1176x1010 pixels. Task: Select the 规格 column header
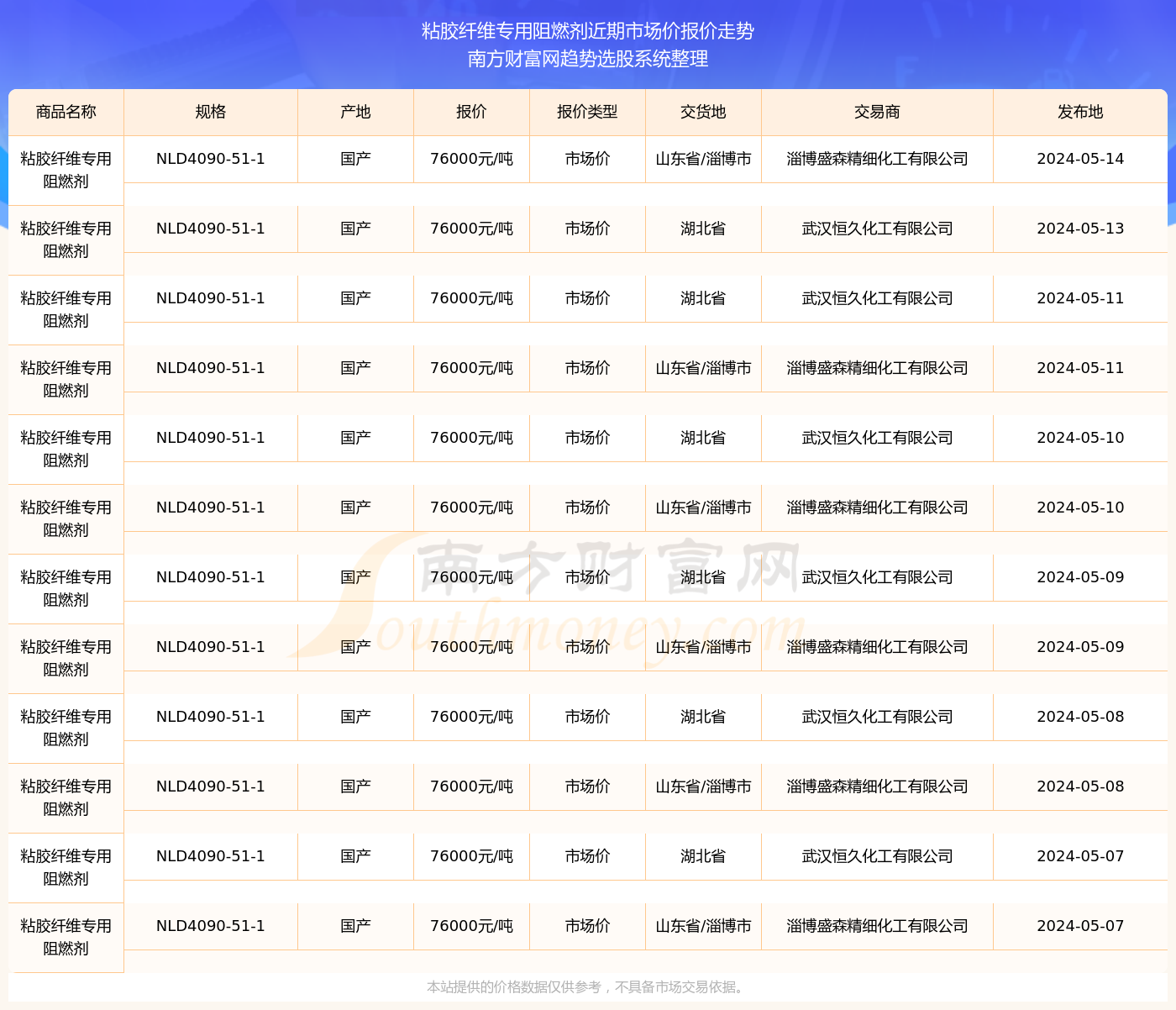point(211,112)
